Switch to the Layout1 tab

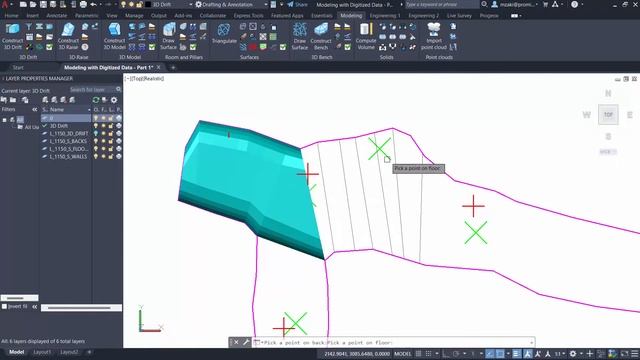click(42, 352)
